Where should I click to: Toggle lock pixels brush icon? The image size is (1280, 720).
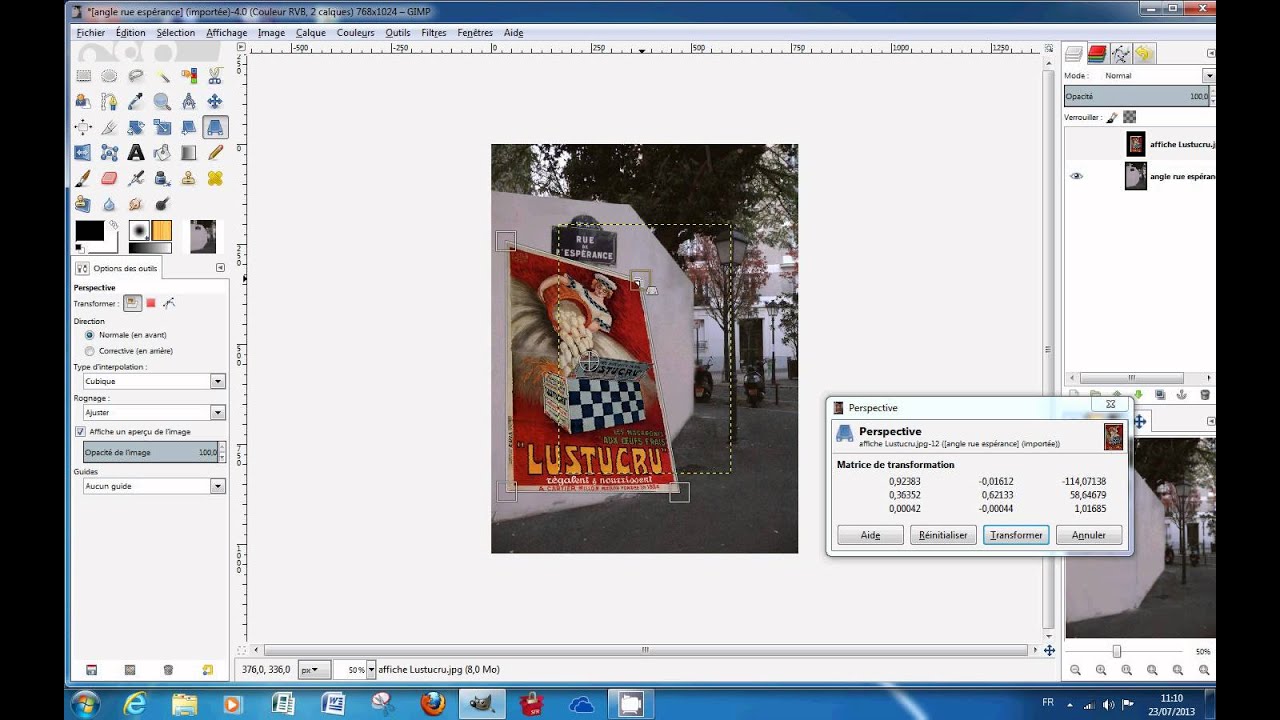1111,117
